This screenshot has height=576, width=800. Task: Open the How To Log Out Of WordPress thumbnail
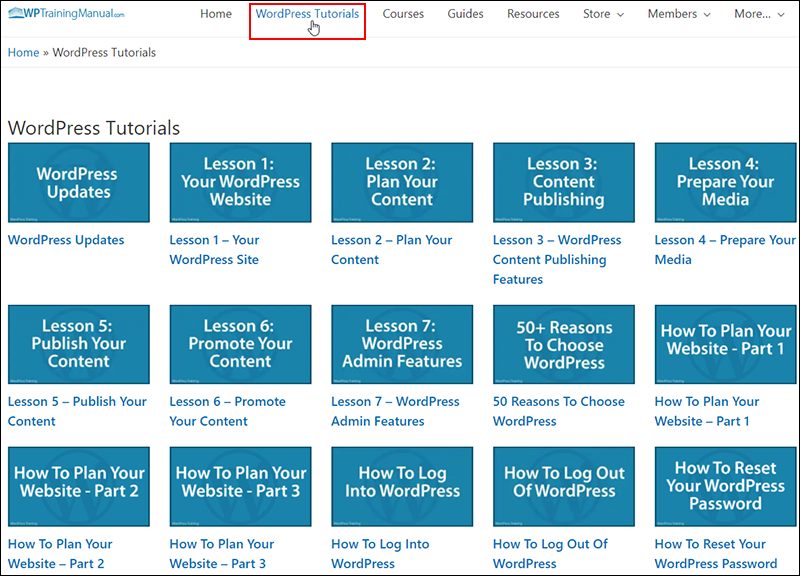pos(564,487)
